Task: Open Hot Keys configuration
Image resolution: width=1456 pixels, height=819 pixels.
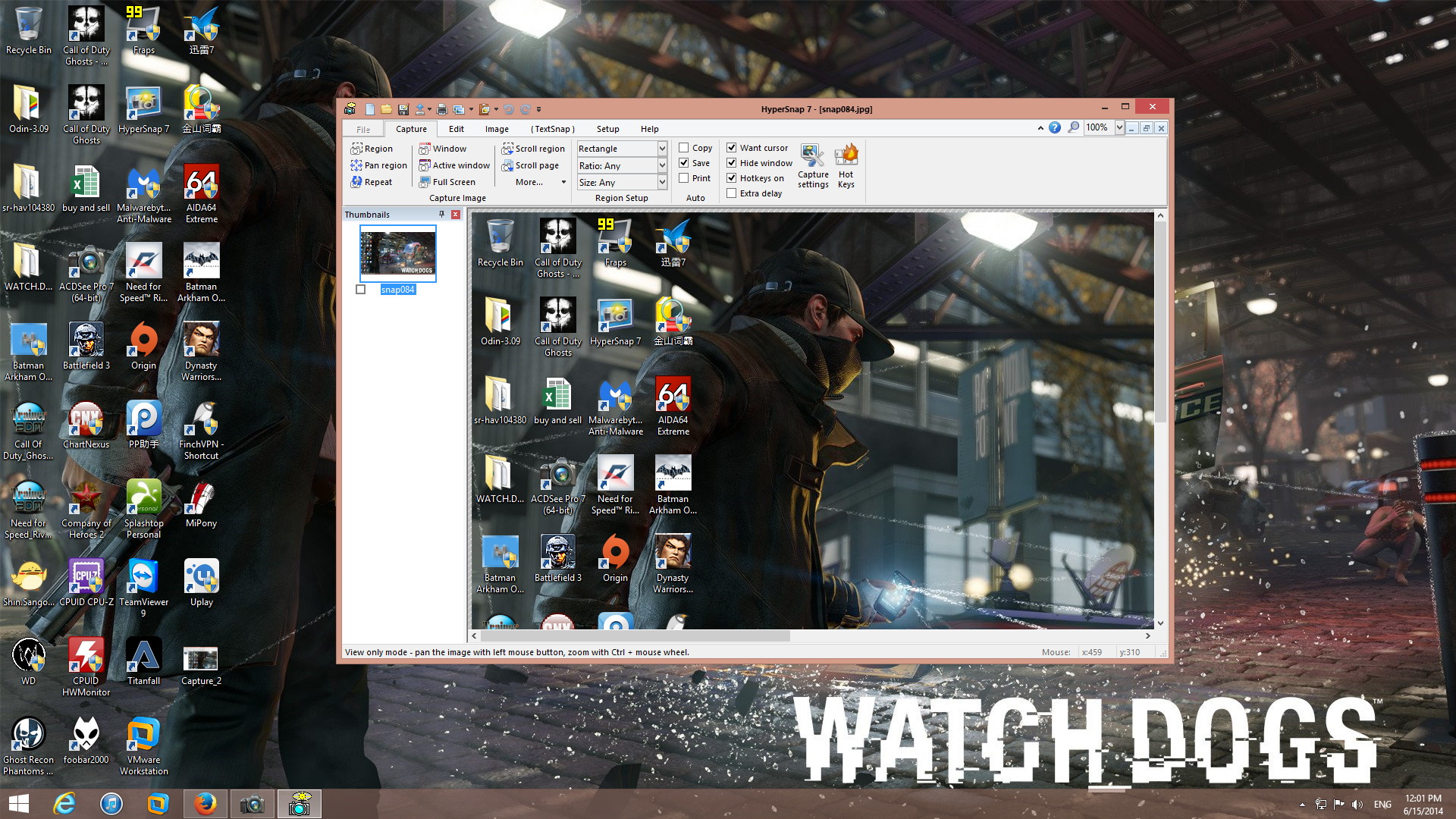Action: [846, 166]
